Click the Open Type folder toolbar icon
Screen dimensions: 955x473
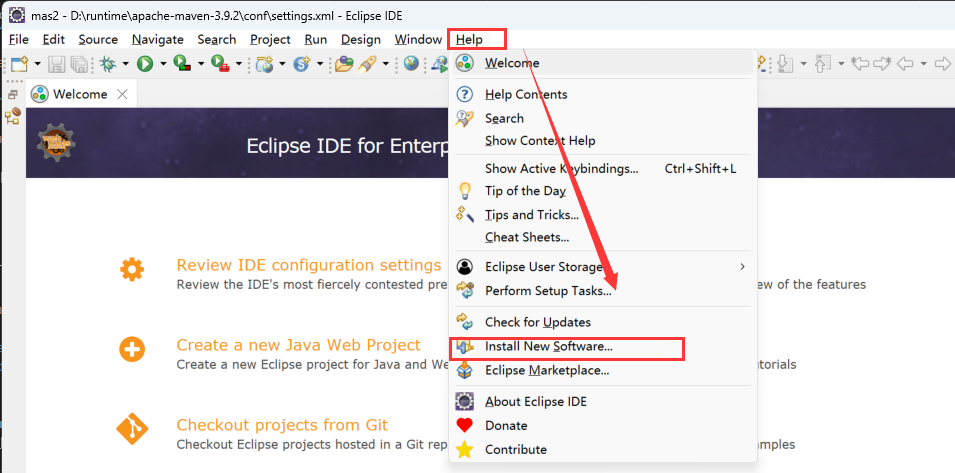click(x=344, y=63)
